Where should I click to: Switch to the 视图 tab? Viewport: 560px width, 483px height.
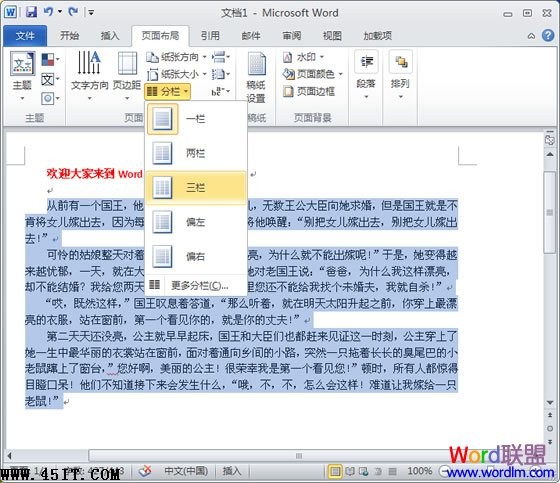point(332,36)
